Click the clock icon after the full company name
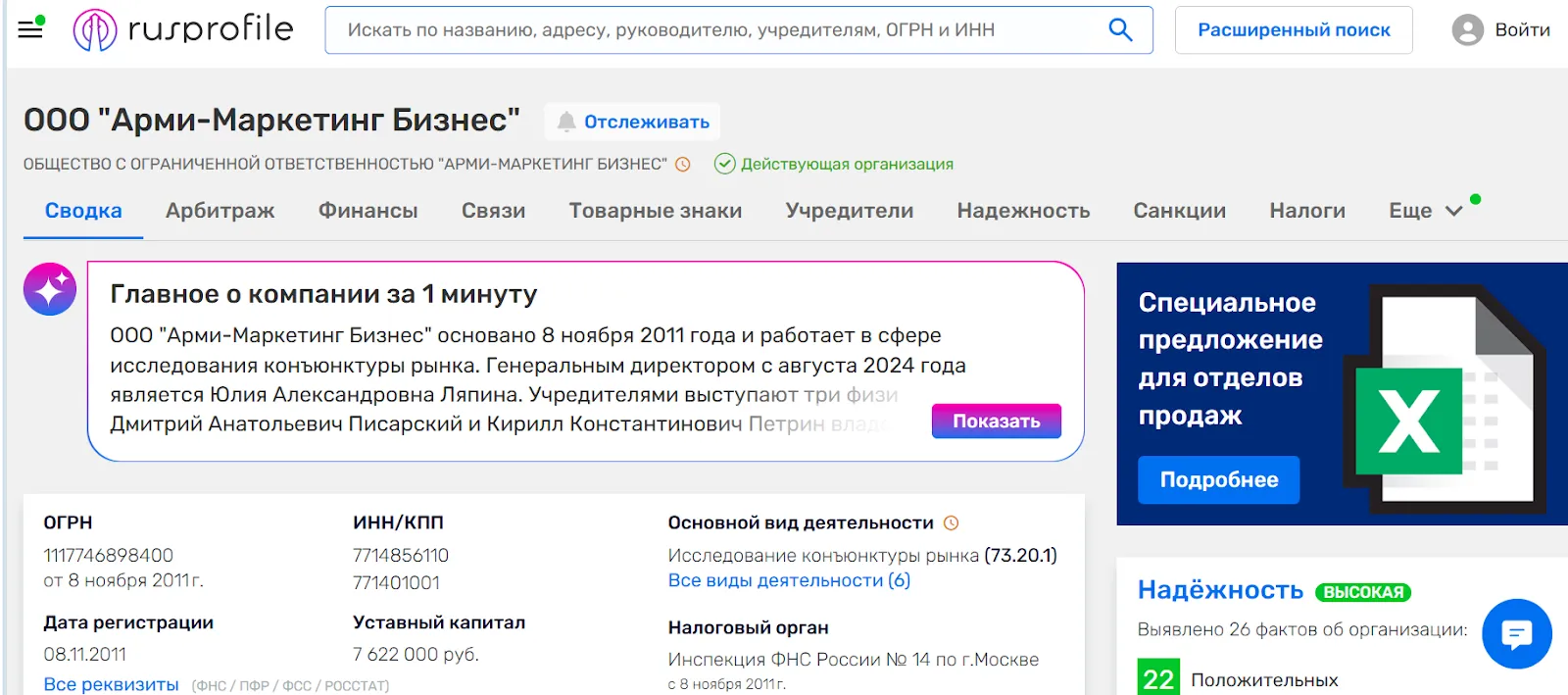This screenshot has width=1568, height=695. [x=683, y=165]
